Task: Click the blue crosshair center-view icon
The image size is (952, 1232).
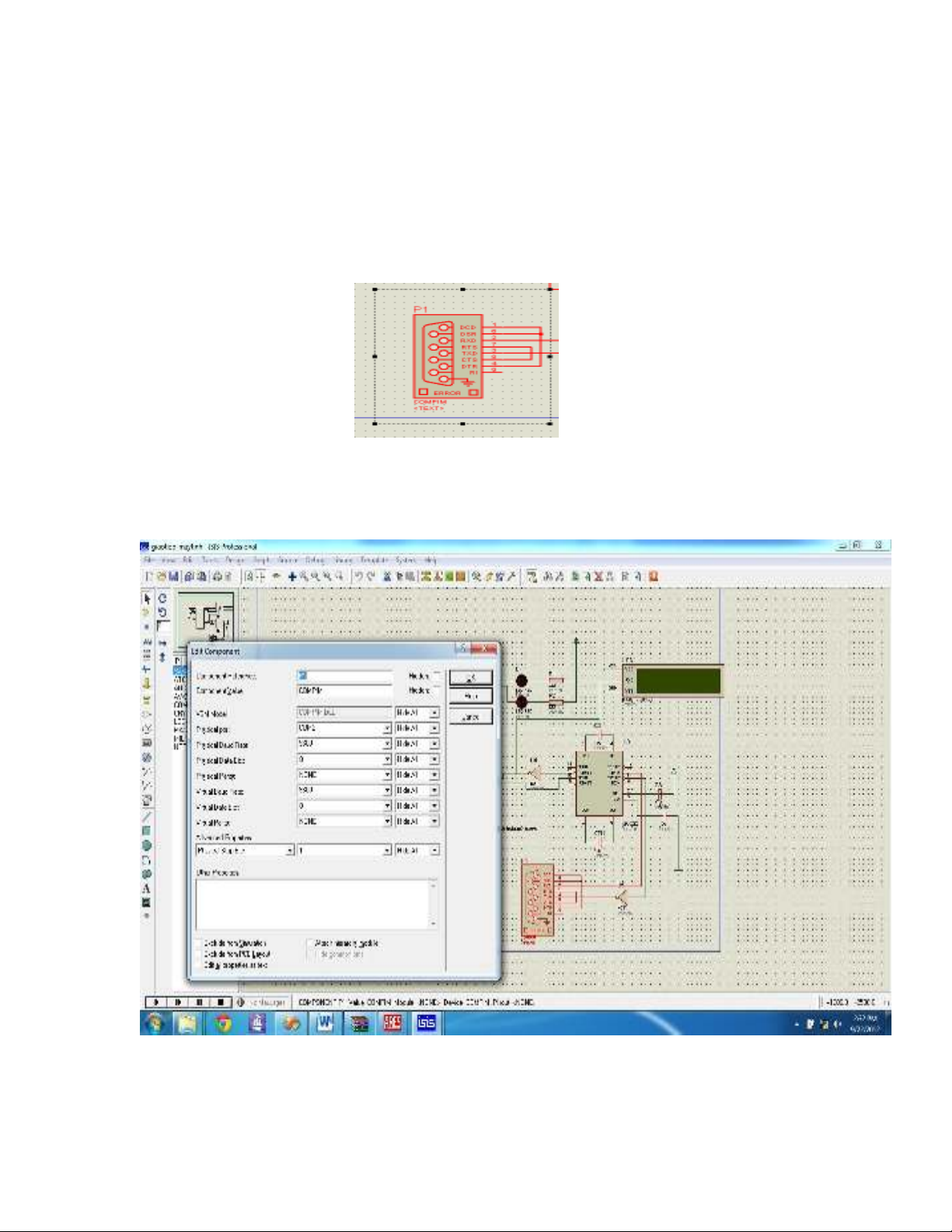Action: point(292,577)
